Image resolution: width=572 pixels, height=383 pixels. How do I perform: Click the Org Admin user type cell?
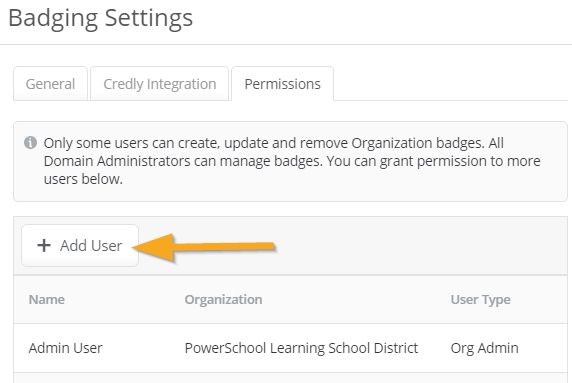tap(484, 348)
